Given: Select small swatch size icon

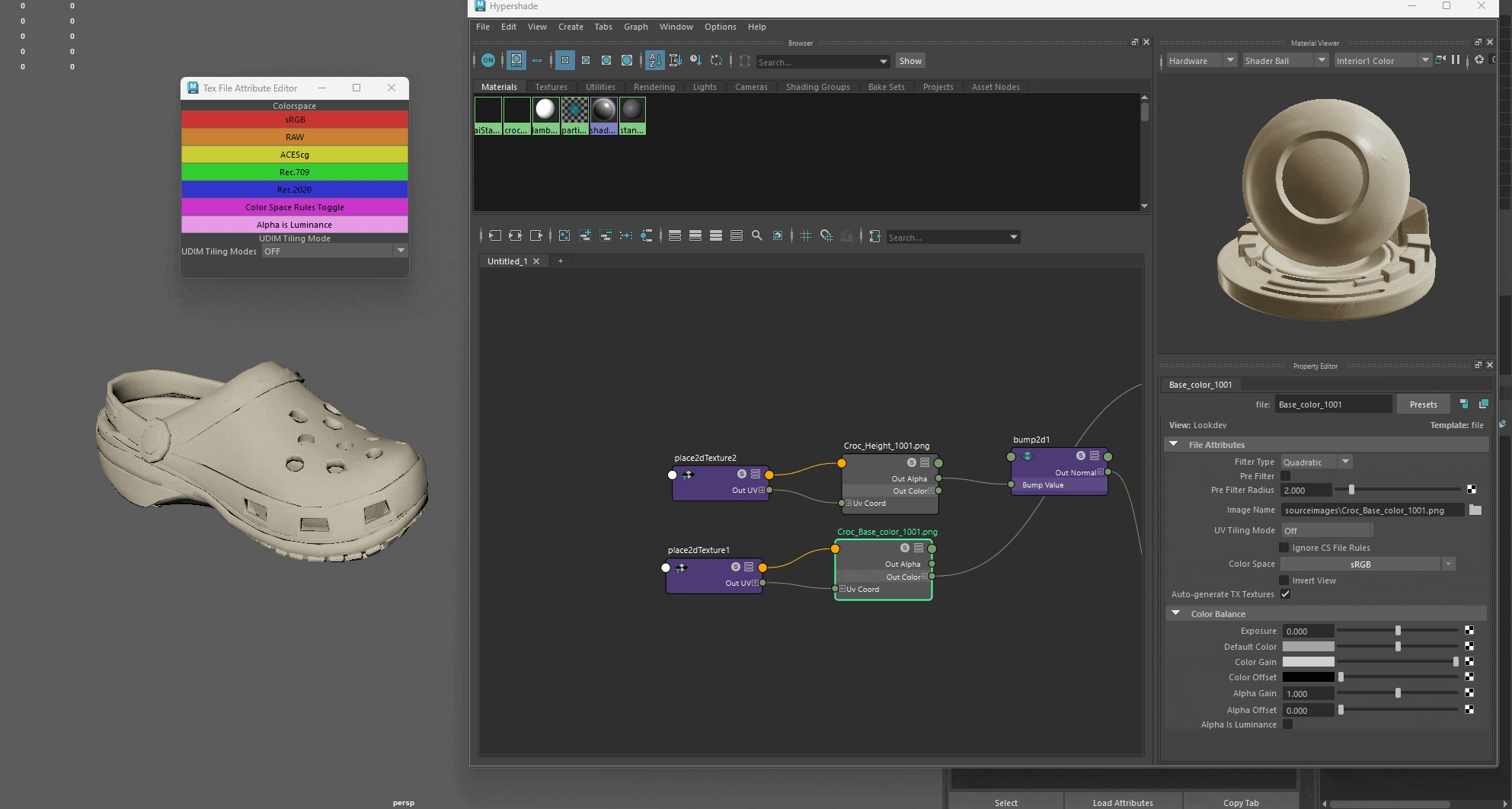Looking at the screenshot, I should (565, 60).
